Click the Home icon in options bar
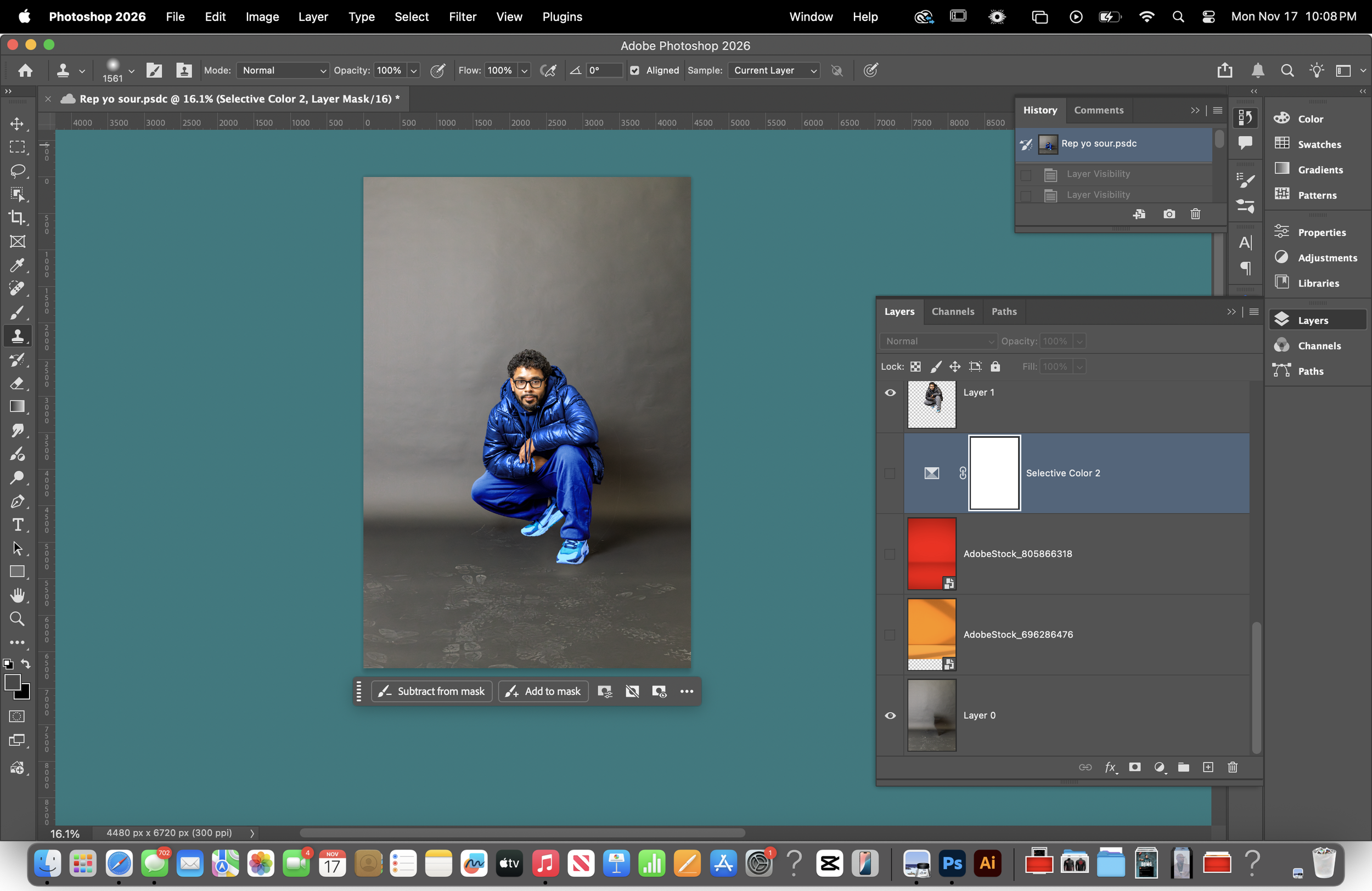 point(25,70)
